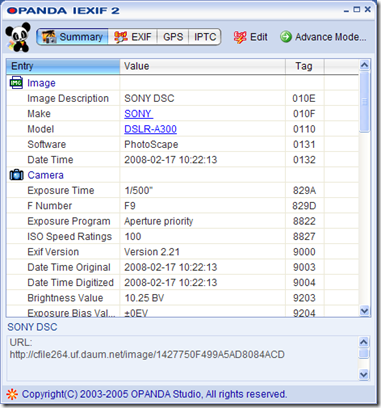
Task: Click the Version 2.21 value
Action: coord(152,252)
